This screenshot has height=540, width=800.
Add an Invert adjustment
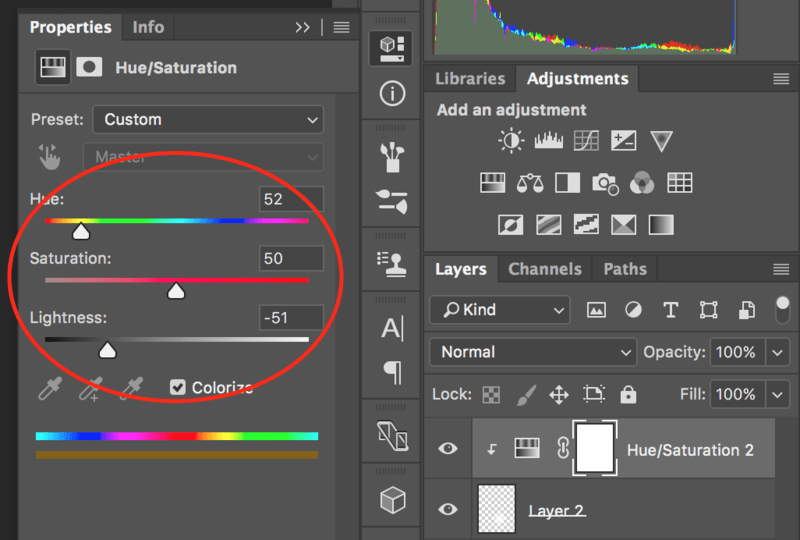click(511, 225)
